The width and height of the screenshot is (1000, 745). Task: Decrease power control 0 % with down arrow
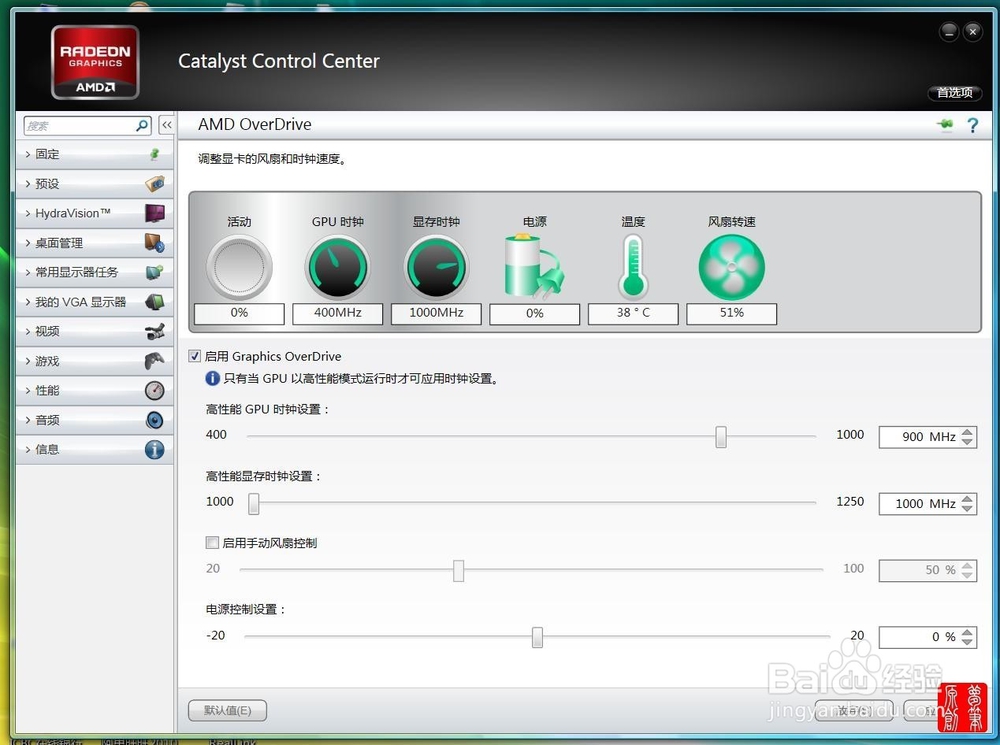pyautogui.click(x=967, y=642)
